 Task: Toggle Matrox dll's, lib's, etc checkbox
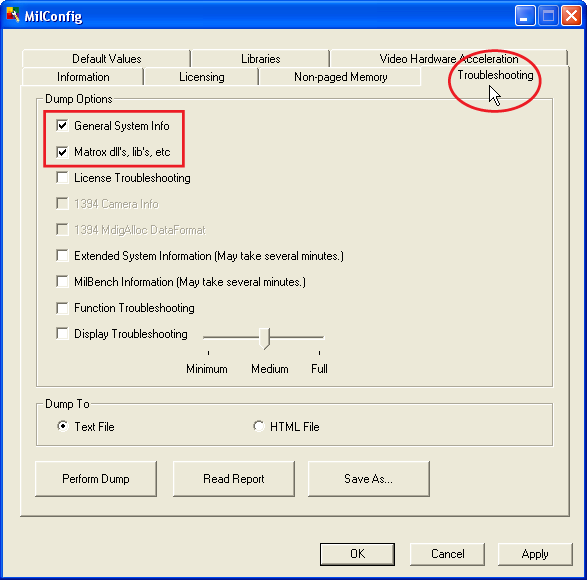[x=62, y=152]
